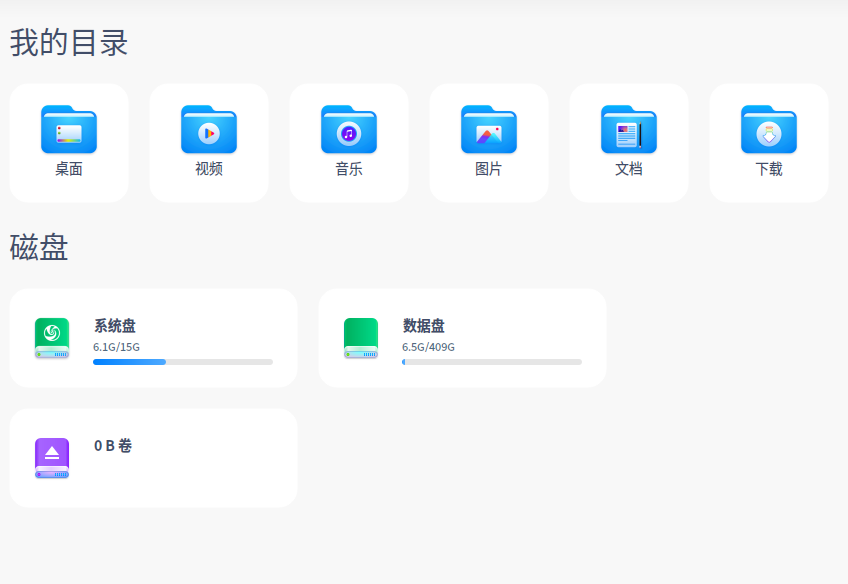This screenshot has height=584, width=848.
Task: Click the 数据盘 usage progress bar
Action: [492, 362]
